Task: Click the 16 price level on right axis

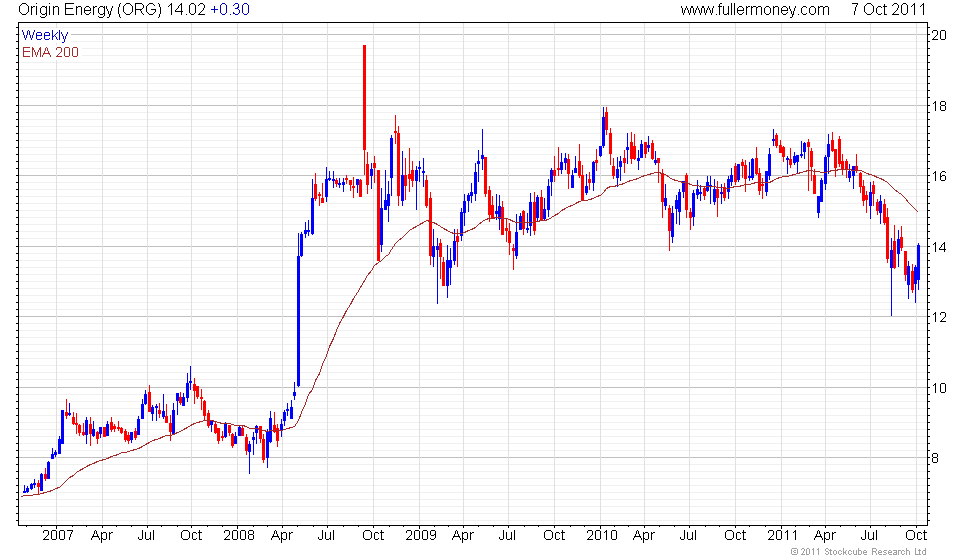Action: (x=939, y=176)
